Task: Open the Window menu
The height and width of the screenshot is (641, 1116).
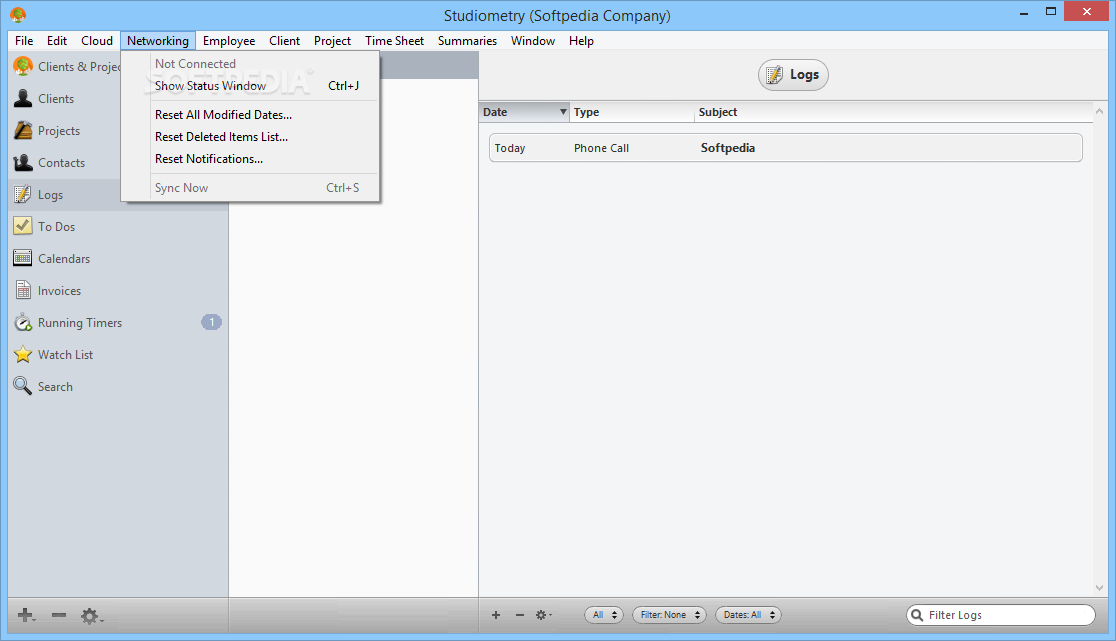Action: (533, 41)
